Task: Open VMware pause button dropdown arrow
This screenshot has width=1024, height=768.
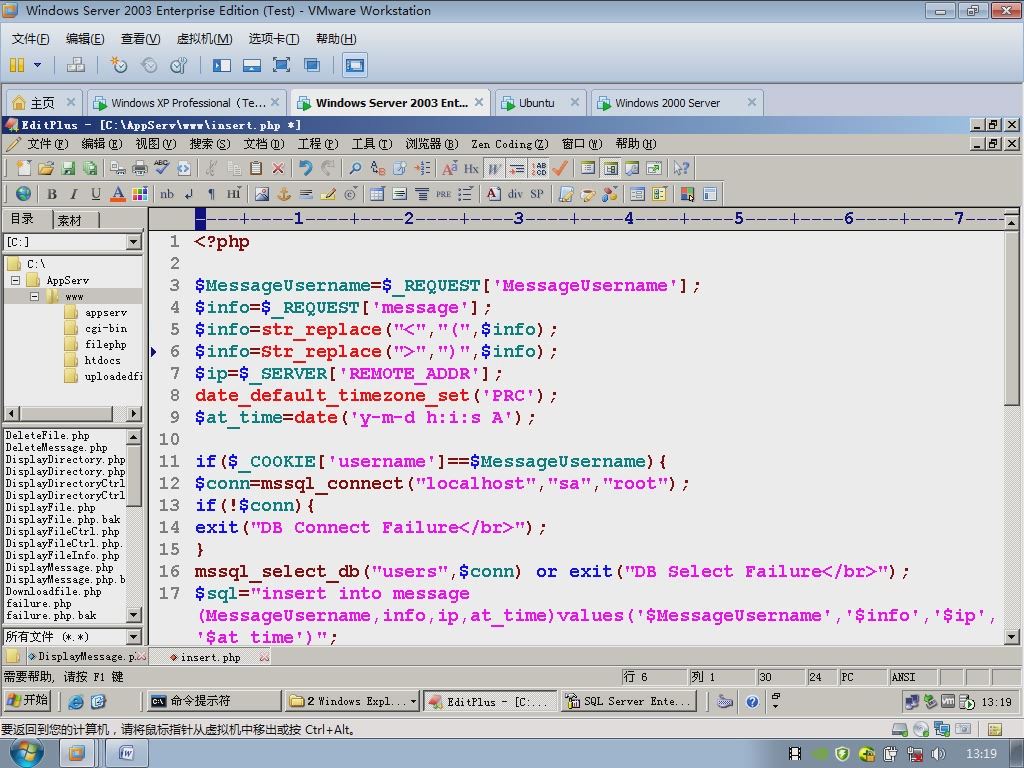Action: [37, 65]
